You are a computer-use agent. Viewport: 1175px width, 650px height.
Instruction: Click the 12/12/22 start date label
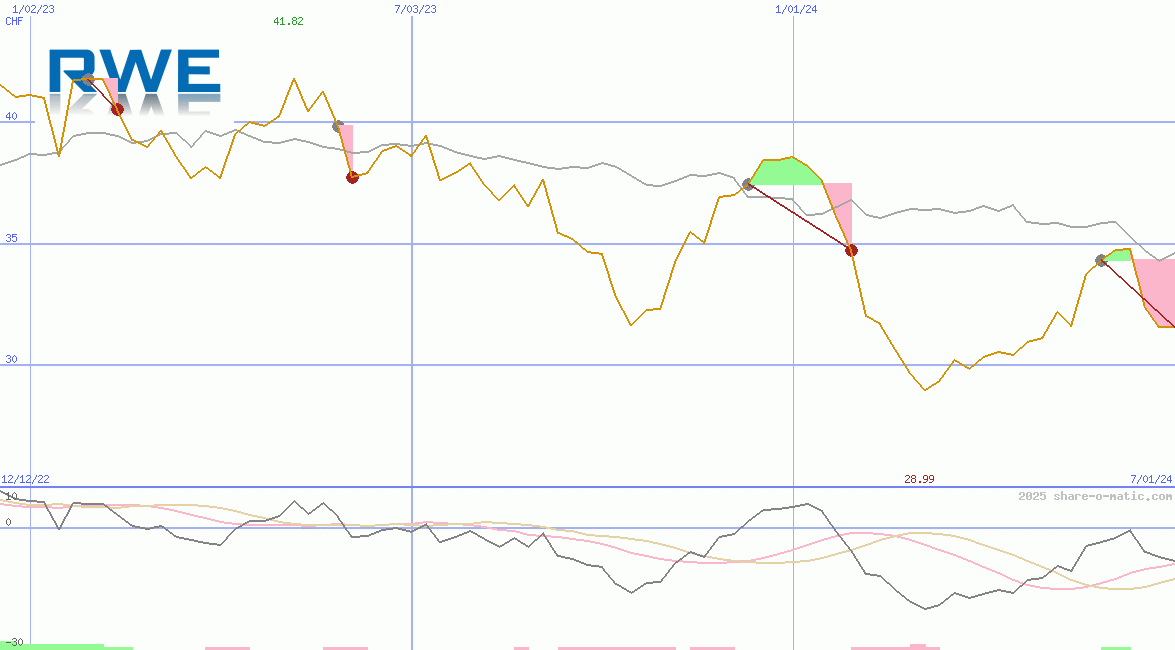(x=25, y=478)
